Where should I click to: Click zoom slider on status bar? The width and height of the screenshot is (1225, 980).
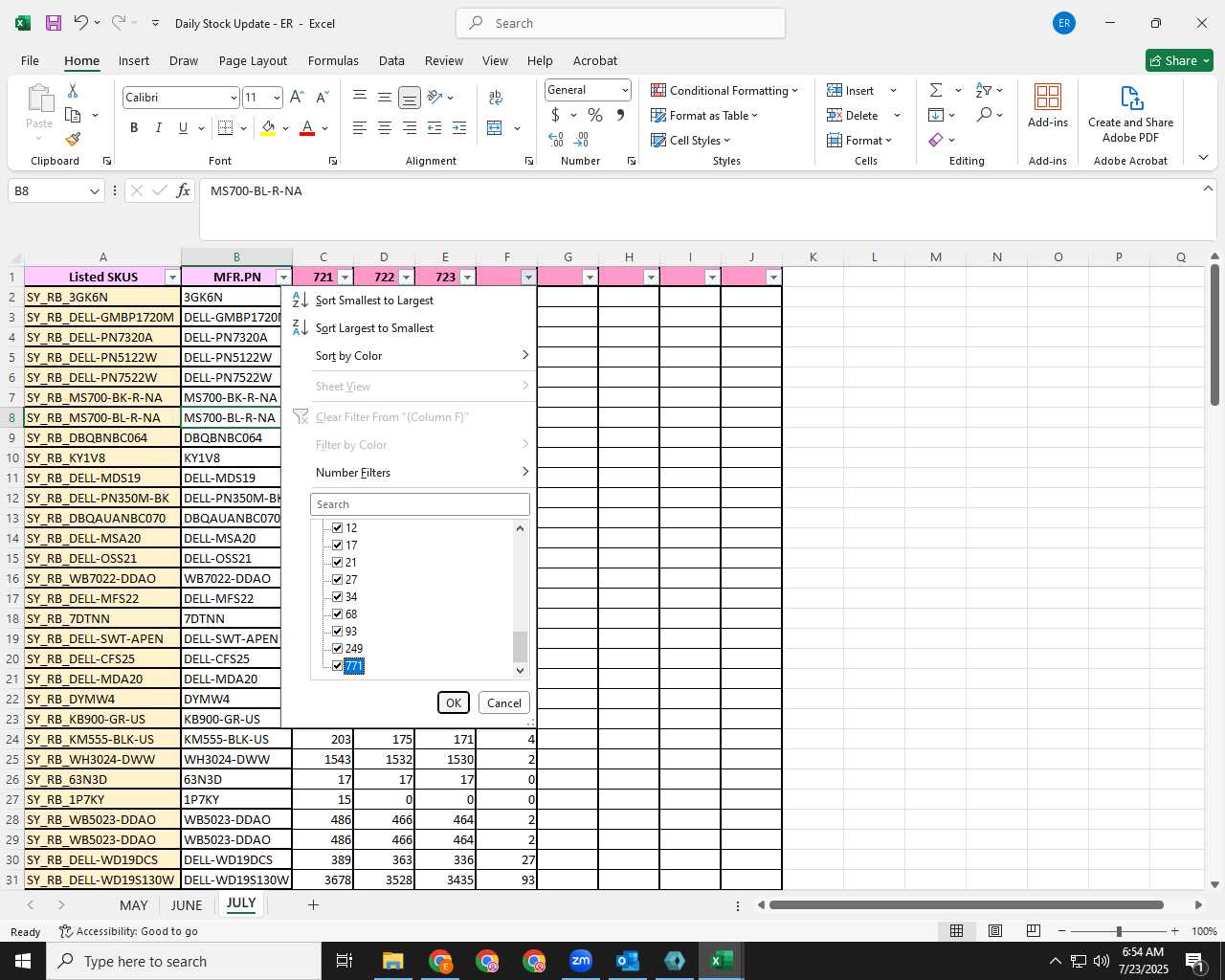(1119, 931)
